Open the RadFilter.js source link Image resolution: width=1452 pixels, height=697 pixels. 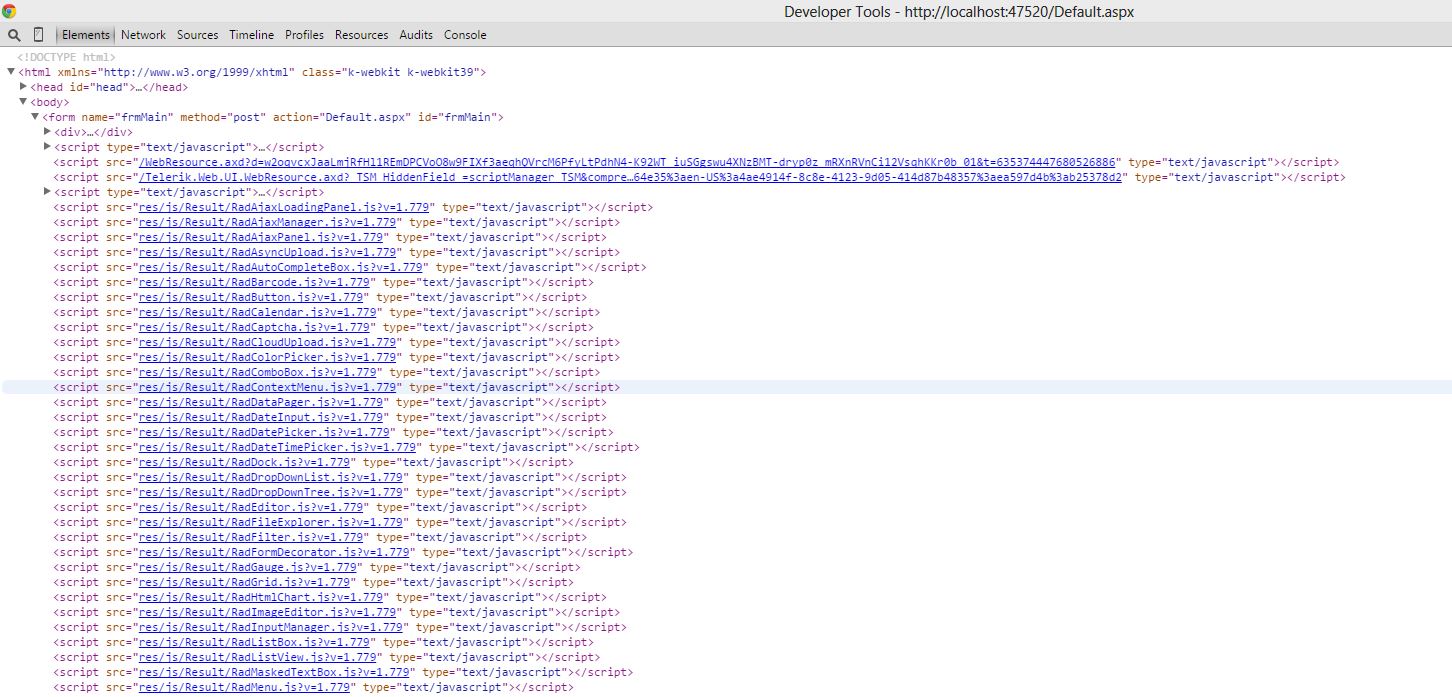click(x=252, y=537)
